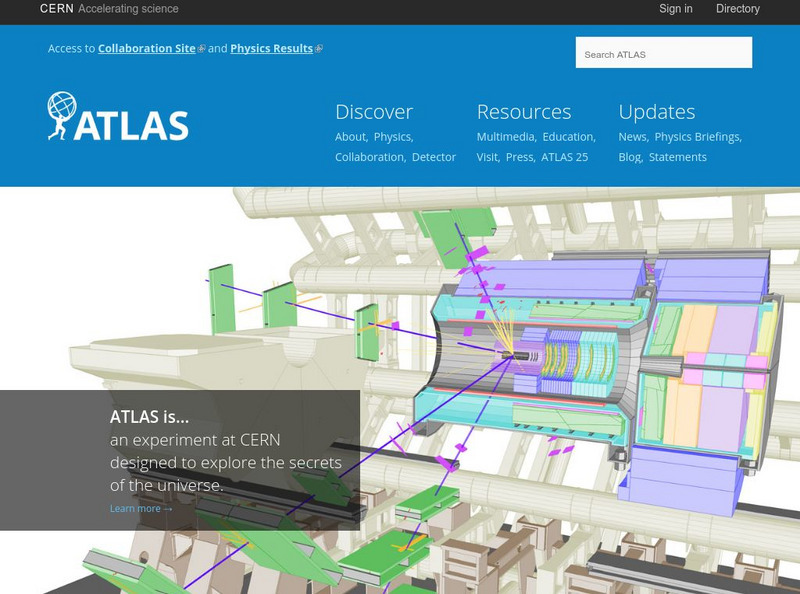Screen dimensions: 800x594
Task: Open the Discover menu heading
Action: coord(373,112)
